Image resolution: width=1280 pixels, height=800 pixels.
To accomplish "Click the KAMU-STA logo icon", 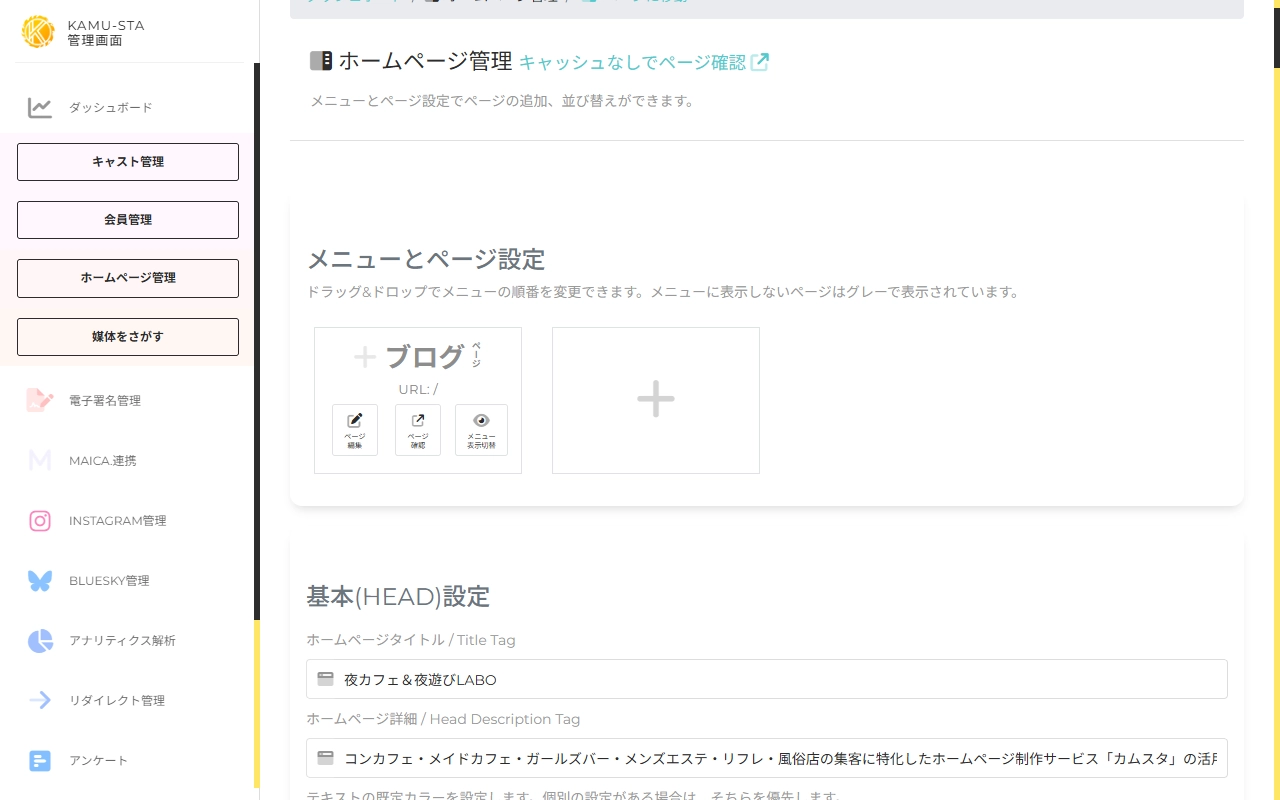I will [38, 32].
